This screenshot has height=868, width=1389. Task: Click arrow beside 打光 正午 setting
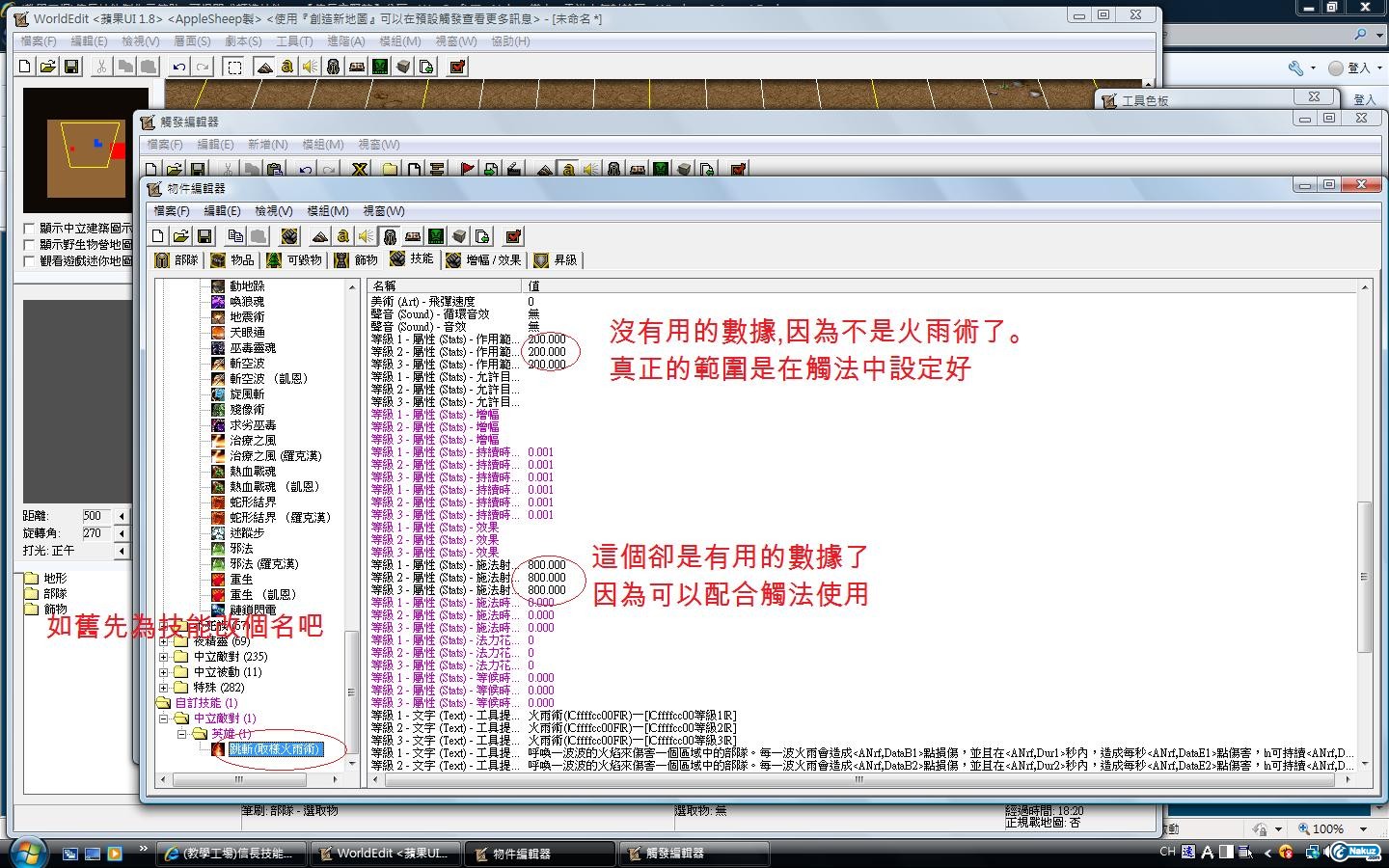tap(122, 551)
